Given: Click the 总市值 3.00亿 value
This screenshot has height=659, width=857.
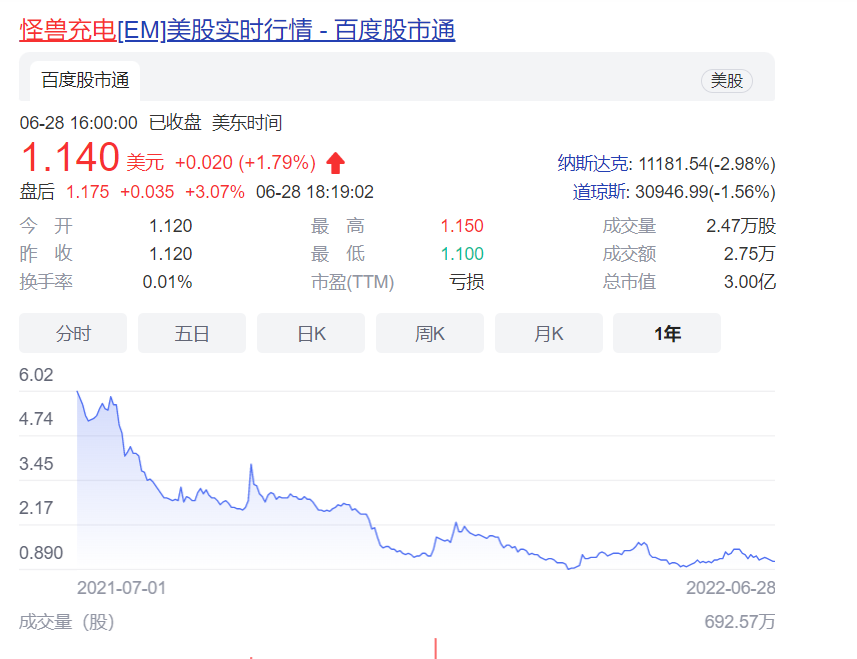Looking at the screenshot, I should coord(750,282).
